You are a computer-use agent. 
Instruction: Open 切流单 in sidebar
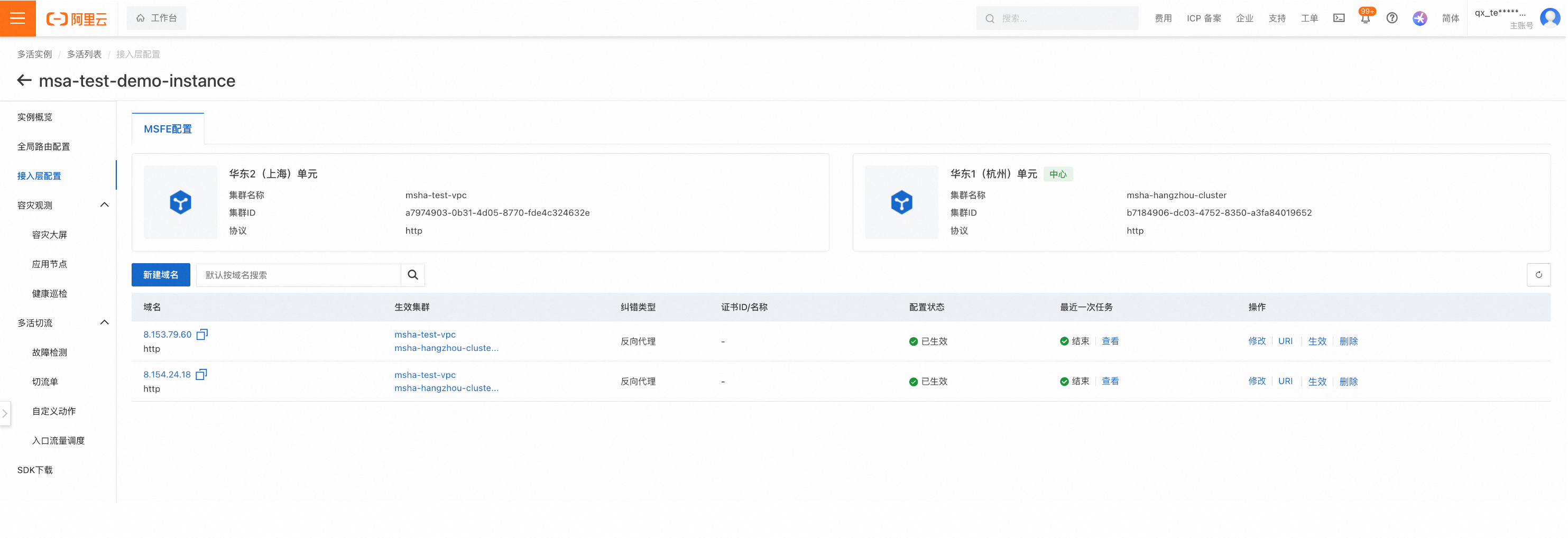45,382
